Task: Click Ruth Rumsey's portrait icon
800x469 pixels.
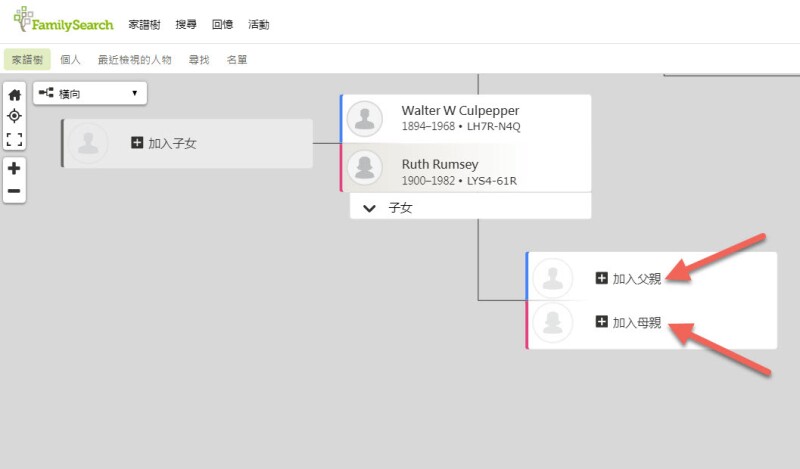Action: [365, 167]
